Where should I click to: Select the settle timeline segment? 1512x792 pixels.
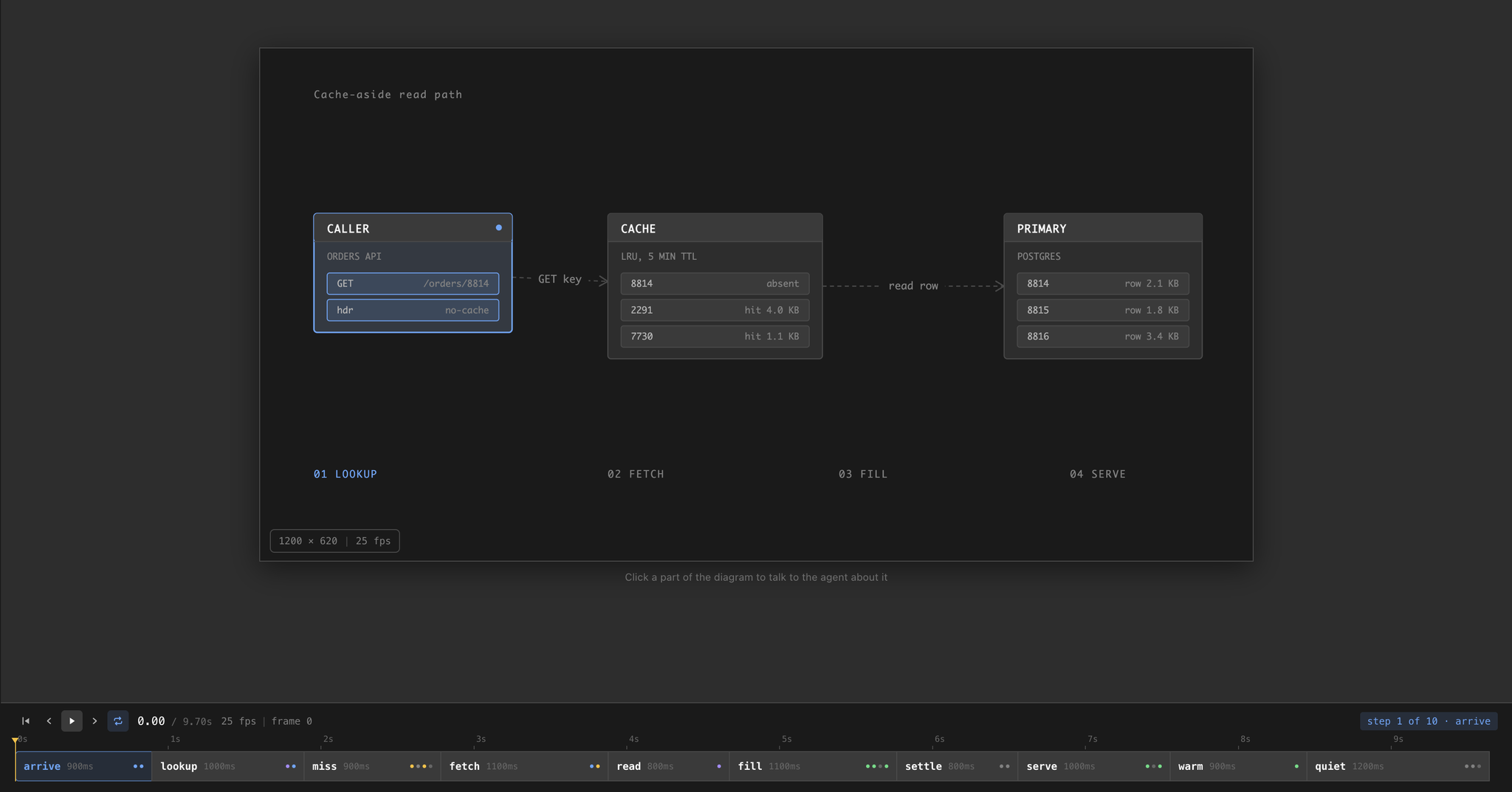958,766
